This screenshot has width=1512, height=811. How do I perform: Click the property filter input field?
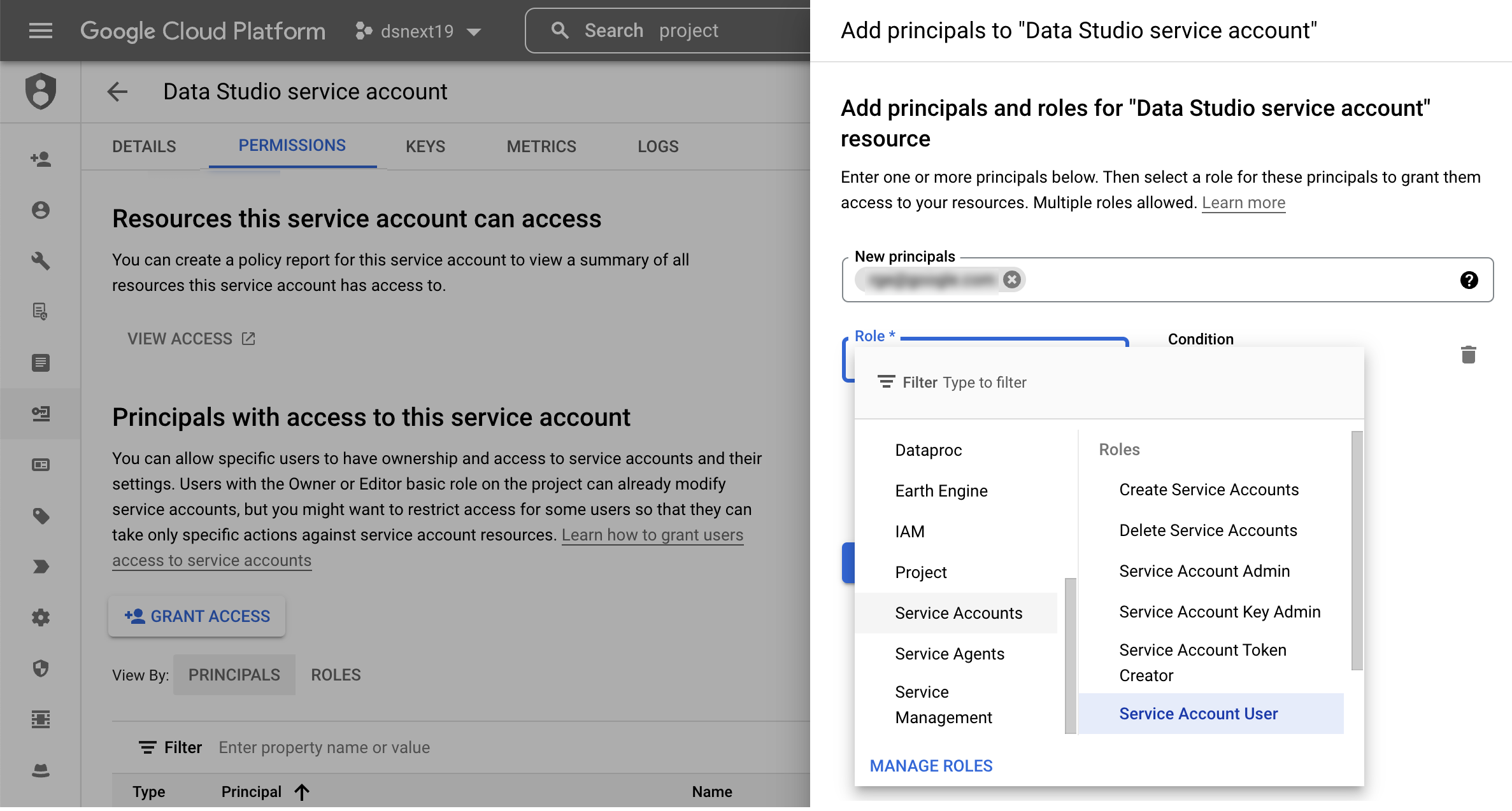(325, 747)
